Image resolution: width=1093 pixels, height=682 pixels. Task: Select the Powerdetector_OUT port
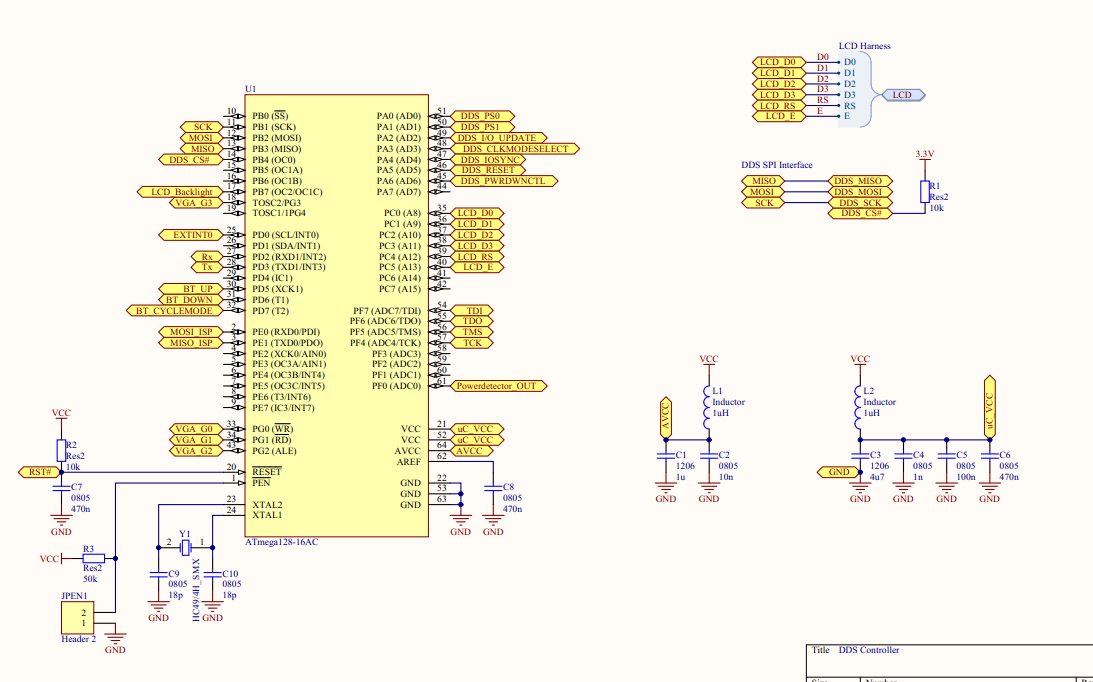[498, 386]
